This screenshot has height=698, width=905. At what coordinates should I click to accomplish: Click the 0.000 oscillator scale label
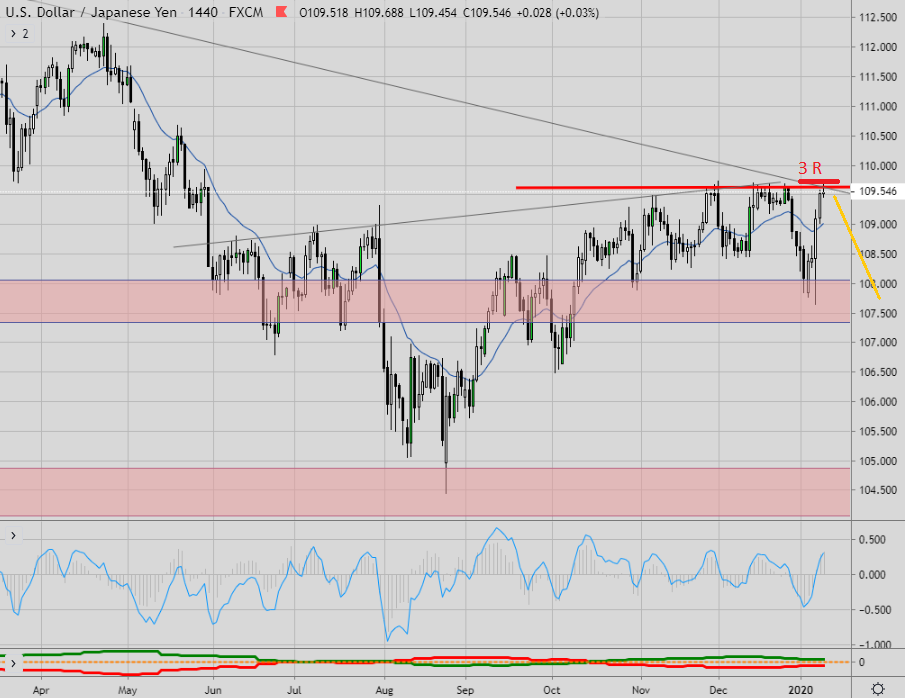872,575
